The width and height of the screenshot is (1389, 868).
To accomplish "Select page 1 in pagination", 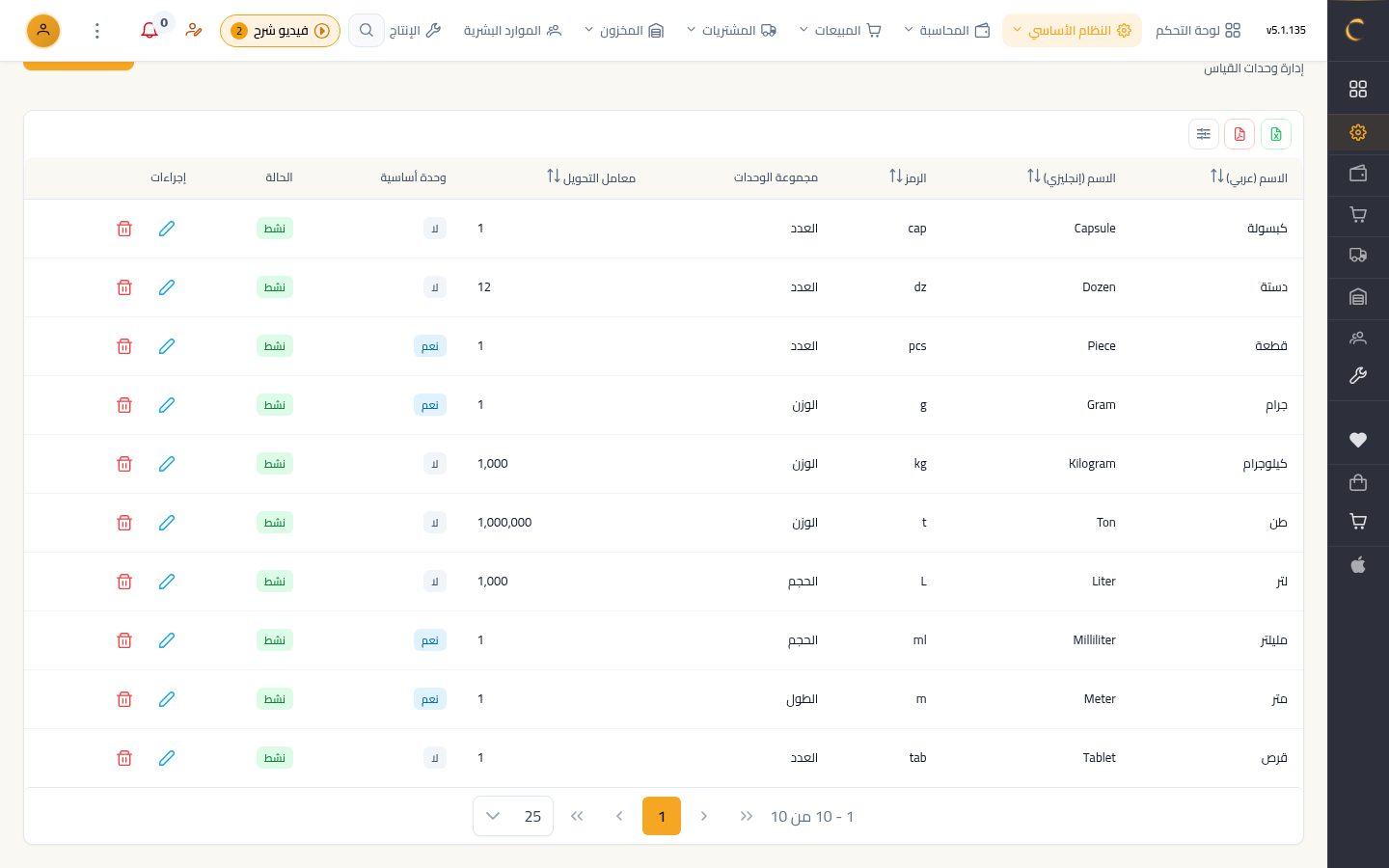I will point(662,816).
